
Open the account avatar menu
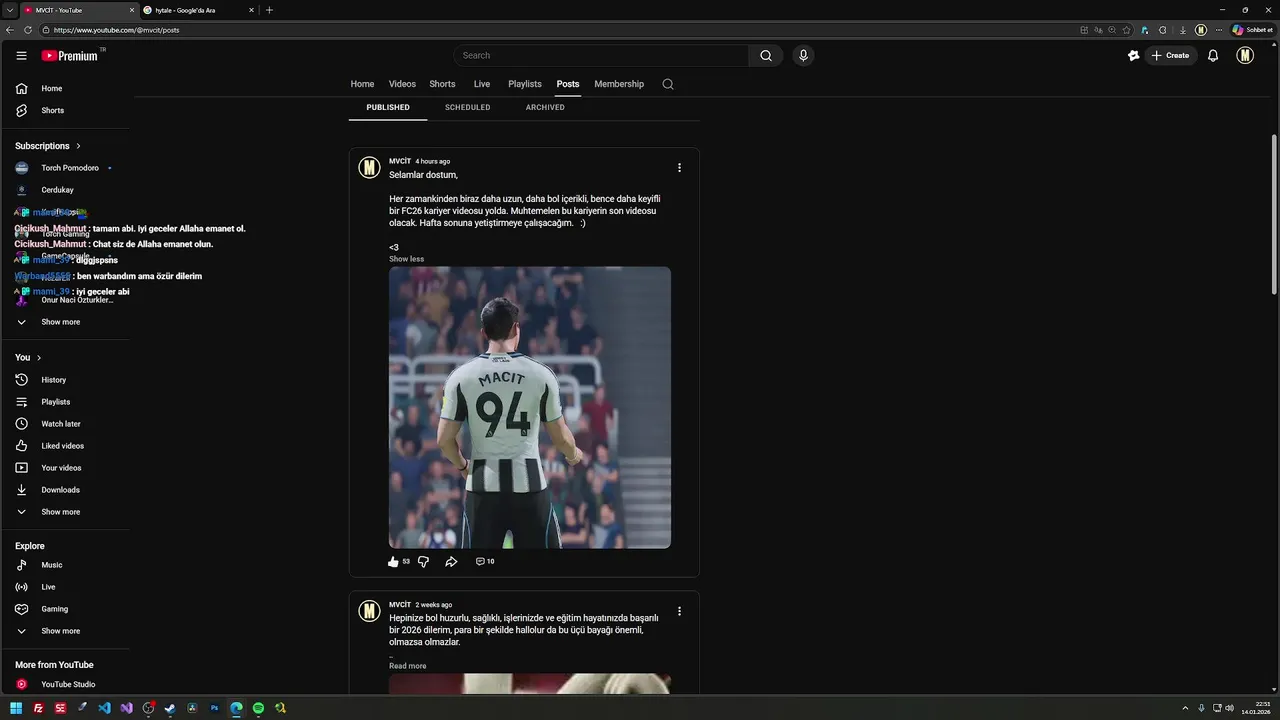click(x=1245, y=56)
